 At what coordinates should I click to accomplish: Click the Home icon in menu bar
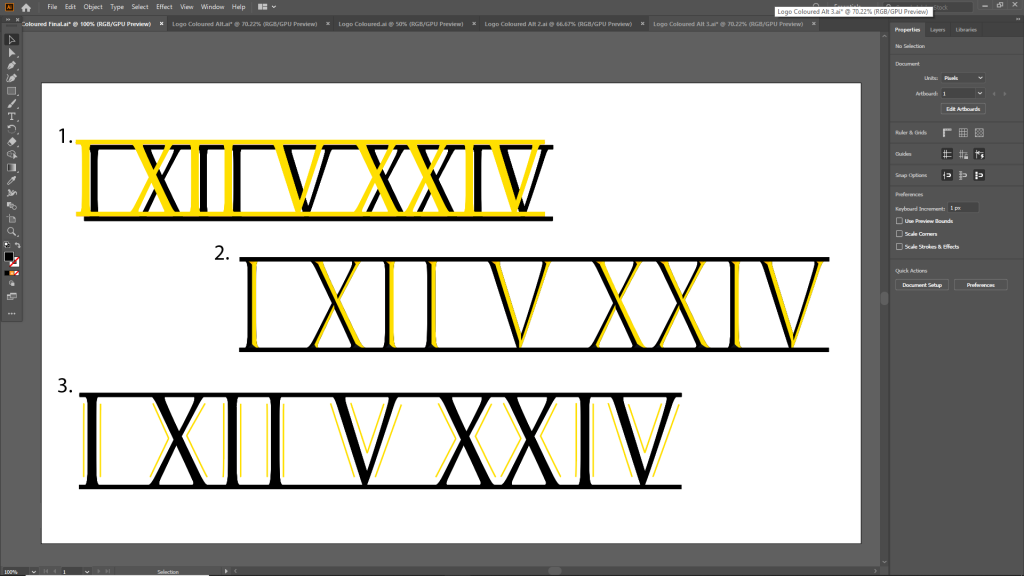click(x=27, y=7)
